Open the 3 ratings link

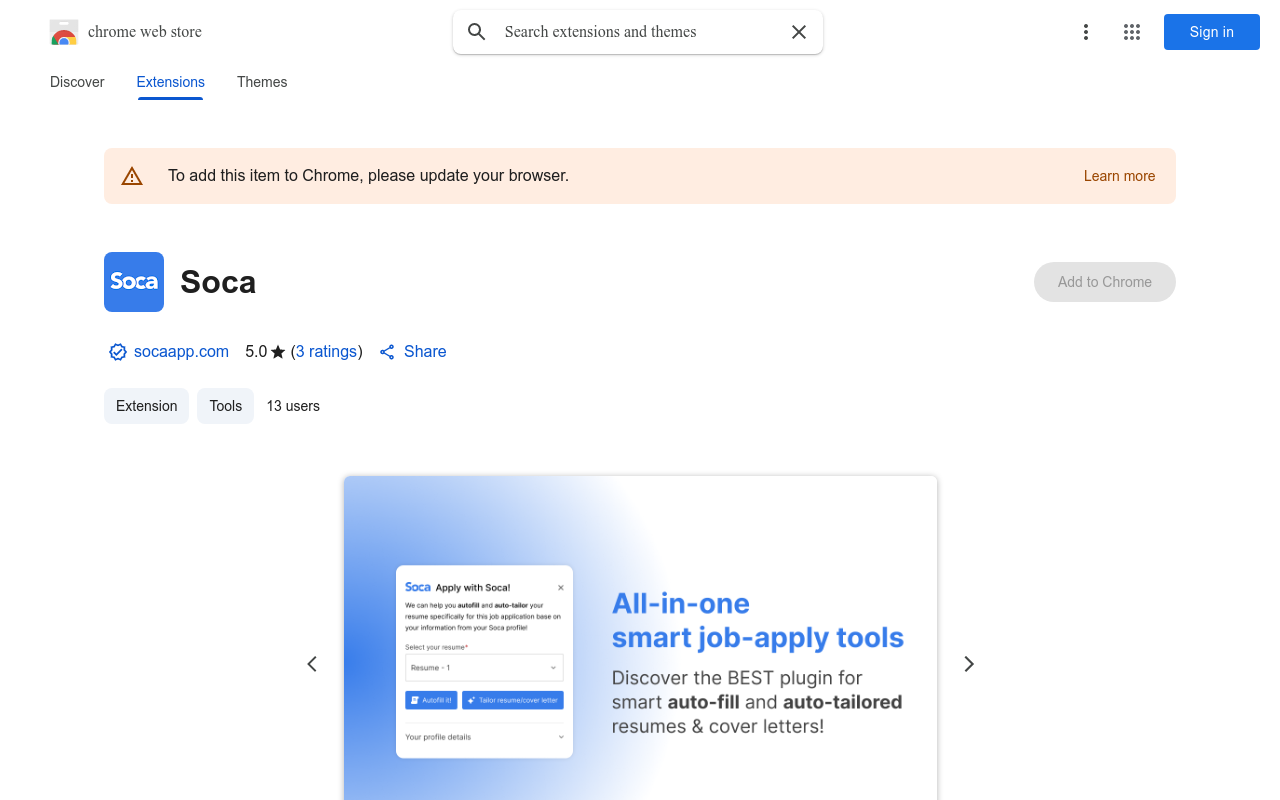point(327,352)
